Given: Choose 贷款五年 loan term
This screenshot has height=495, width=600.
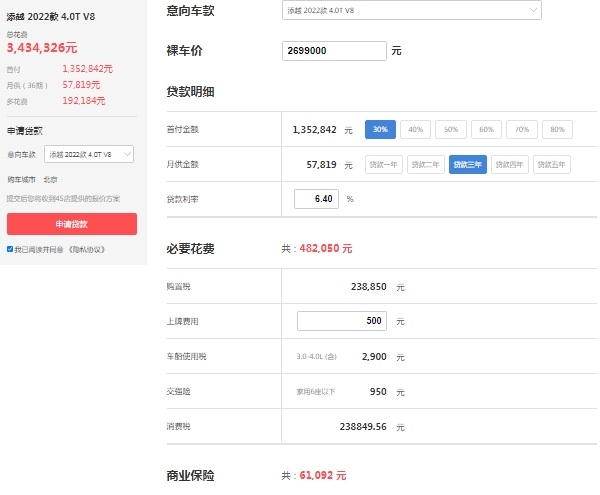Looking at the screenshot, I should pos(551,164).
